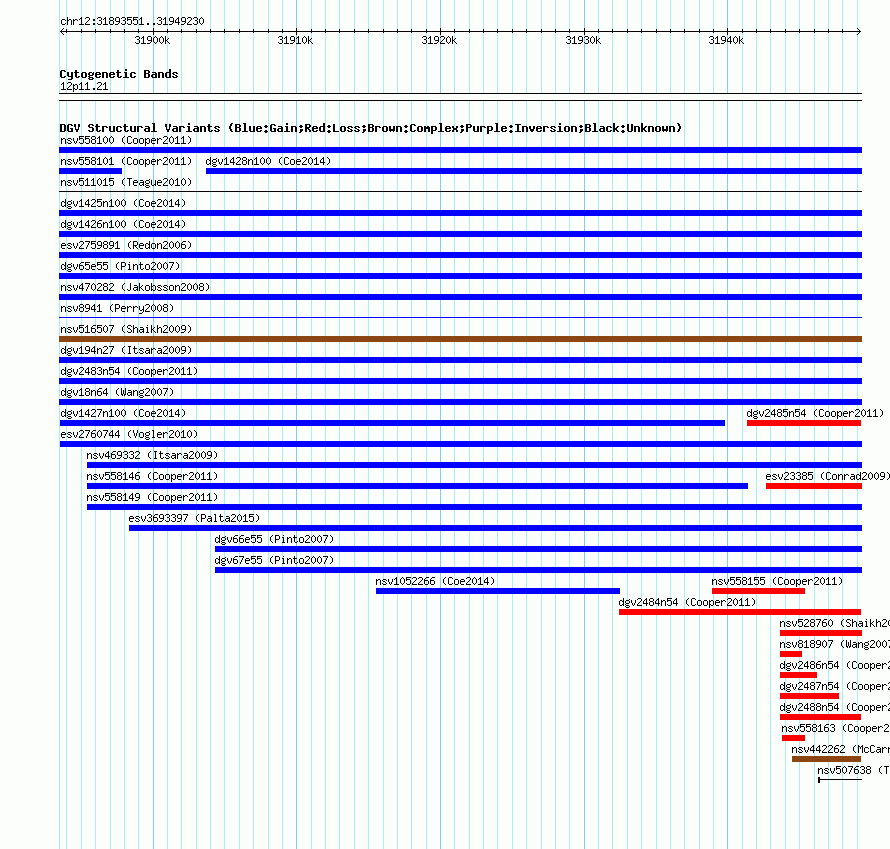
Task: Select the red esv23385 loss bar
Action: tap(814, 486)
